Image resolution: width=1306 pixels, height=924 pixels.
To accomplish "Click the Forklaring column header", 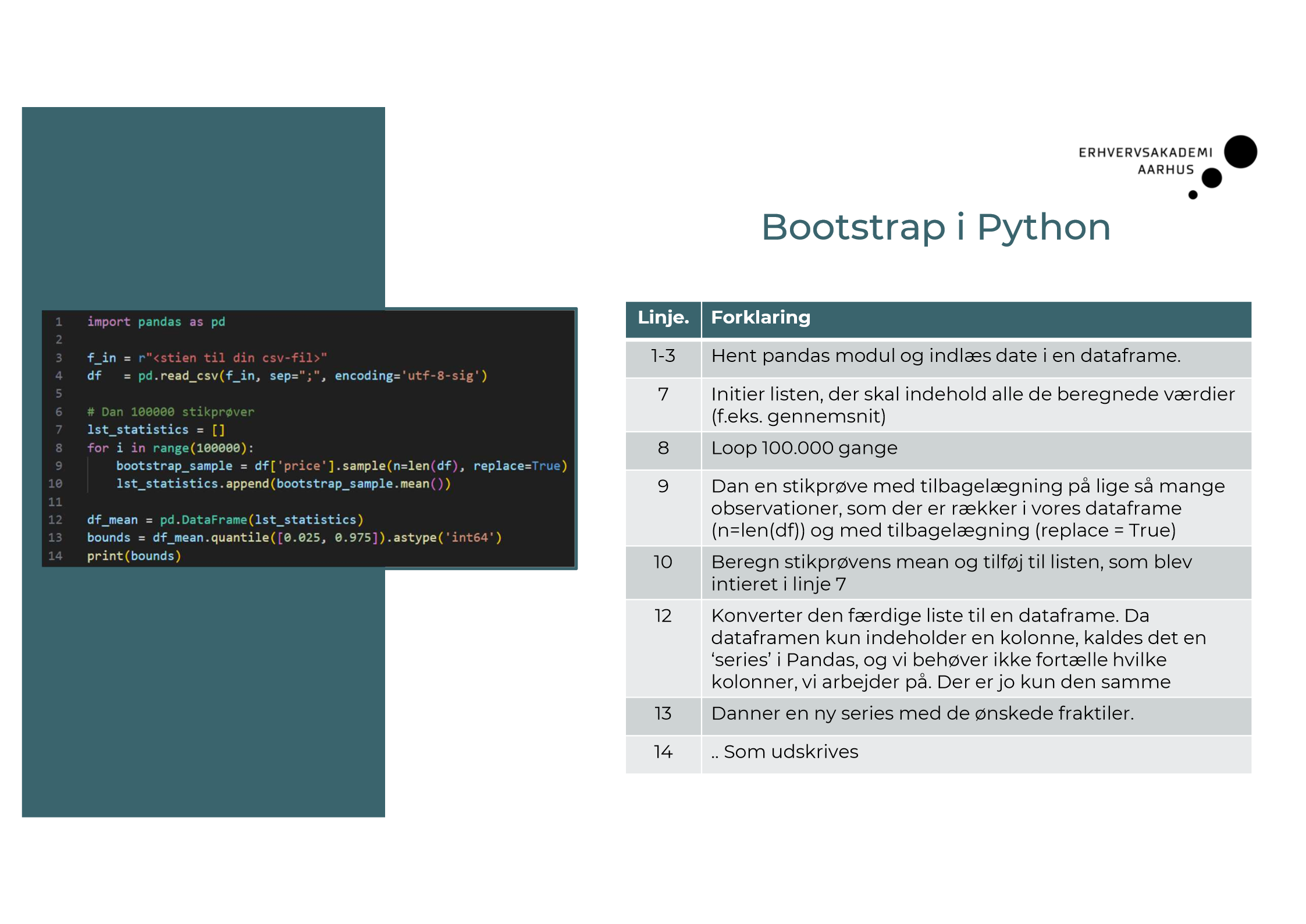I will [760, 318].
